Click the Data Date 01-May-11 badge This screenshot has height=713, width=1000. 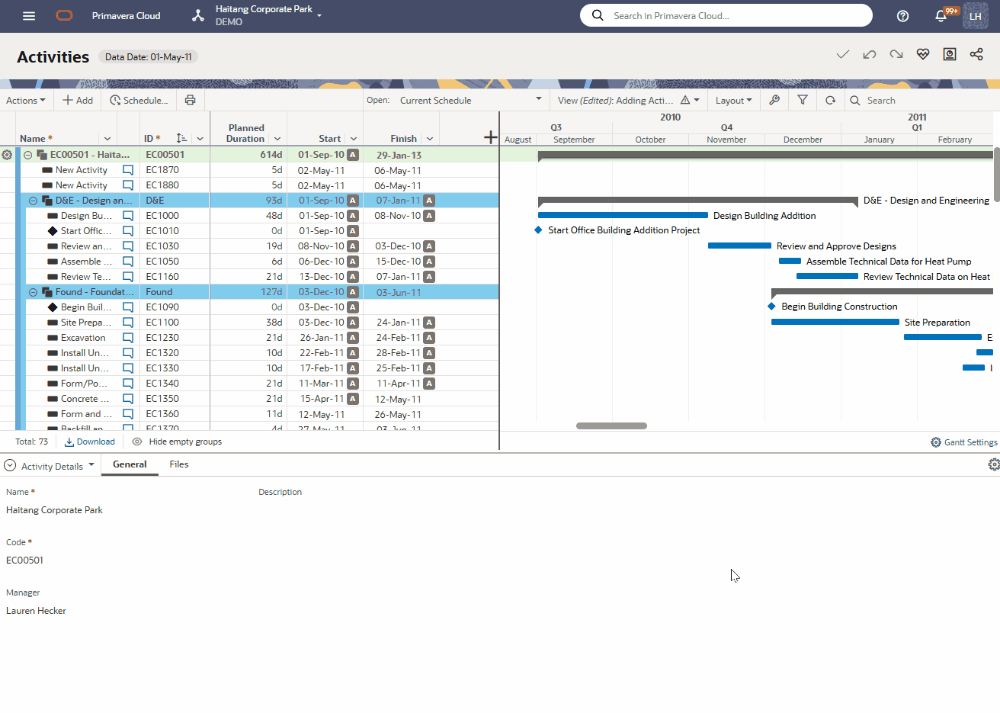coord(148,57)
